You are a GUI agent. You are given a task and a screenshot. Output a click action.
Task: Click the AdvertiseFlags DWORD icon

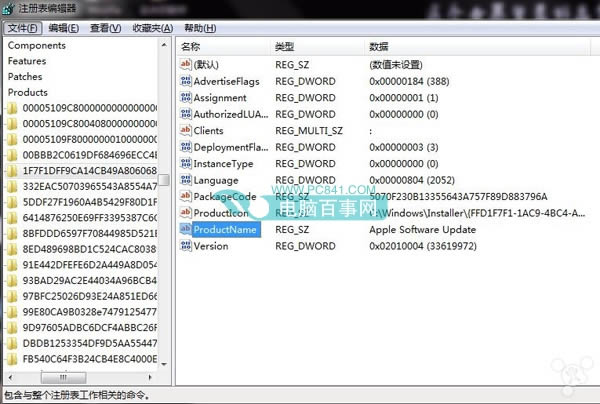(186, 81)
